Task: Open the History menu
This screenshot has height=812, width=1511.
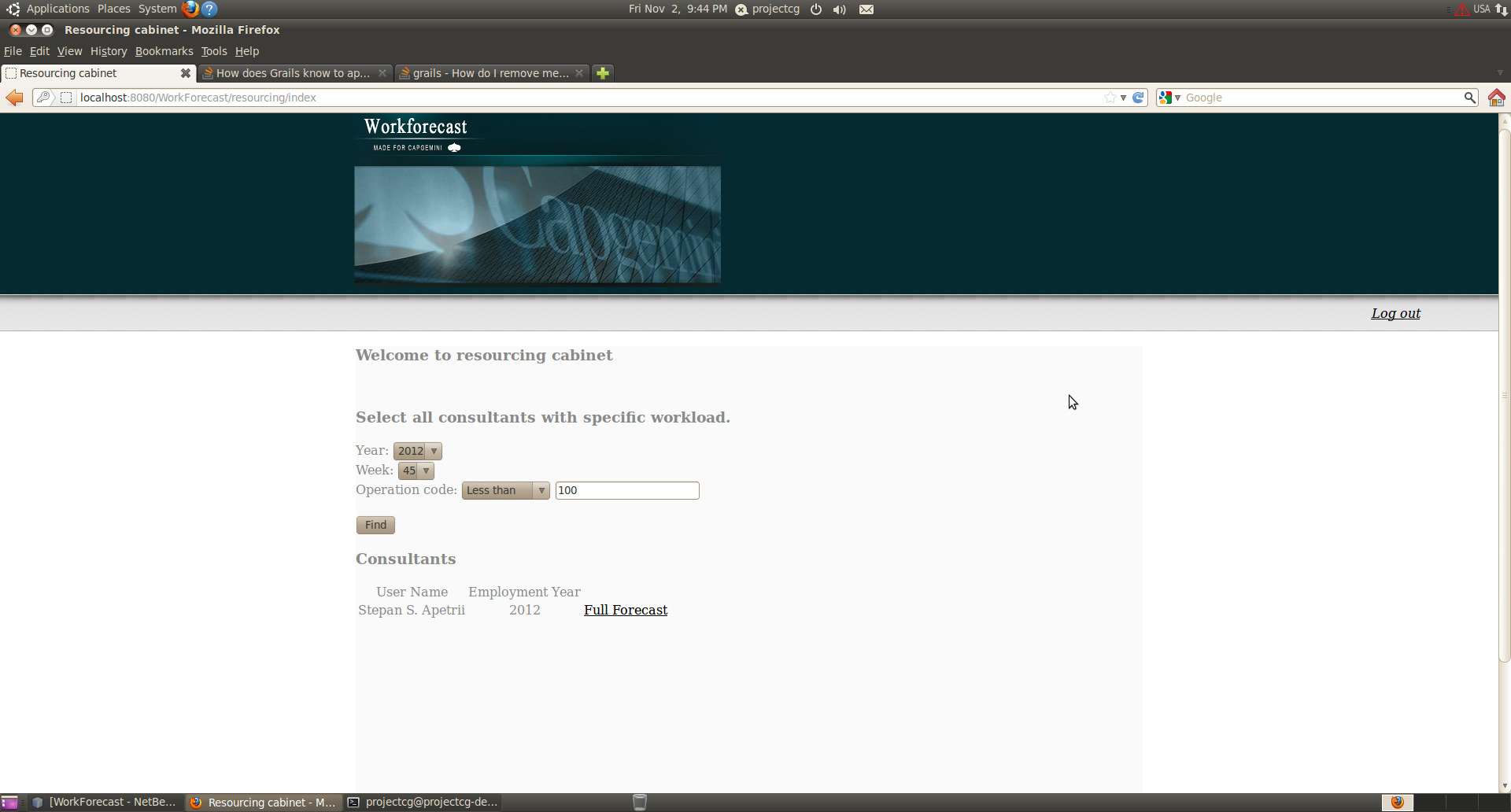Action: [x=109, y=51]
